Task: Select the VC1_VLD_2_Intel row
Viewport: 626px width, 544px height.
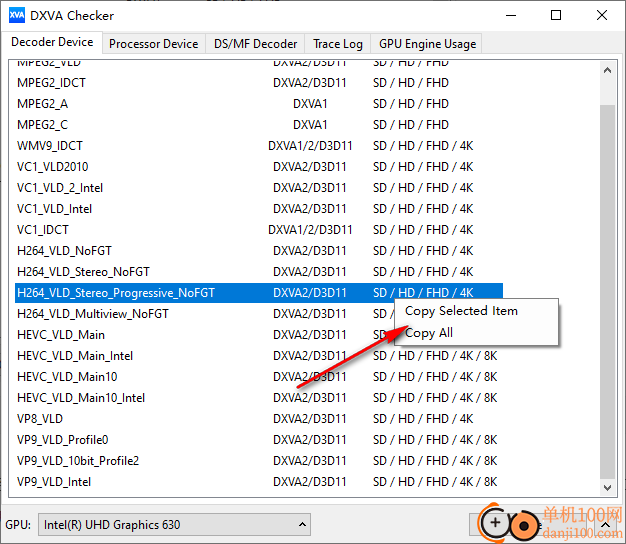Action: [x=259, y=188]
